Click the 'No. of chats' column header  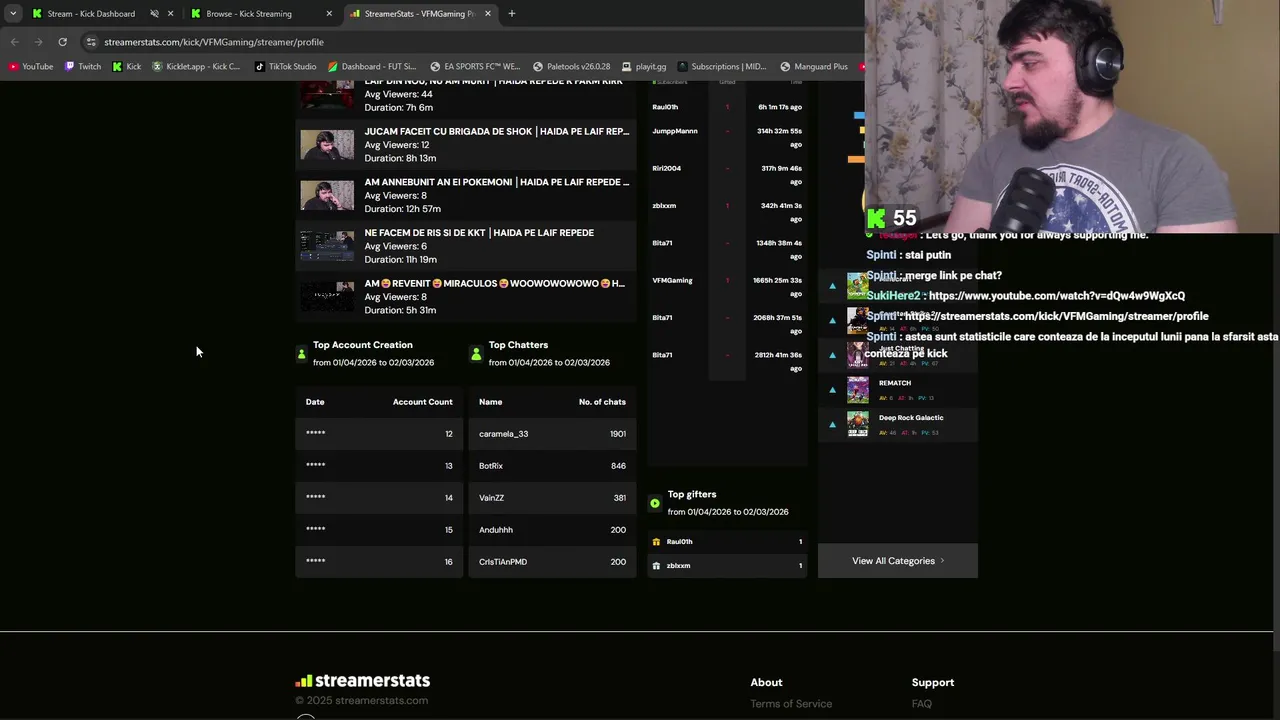(x=602, y=402)
